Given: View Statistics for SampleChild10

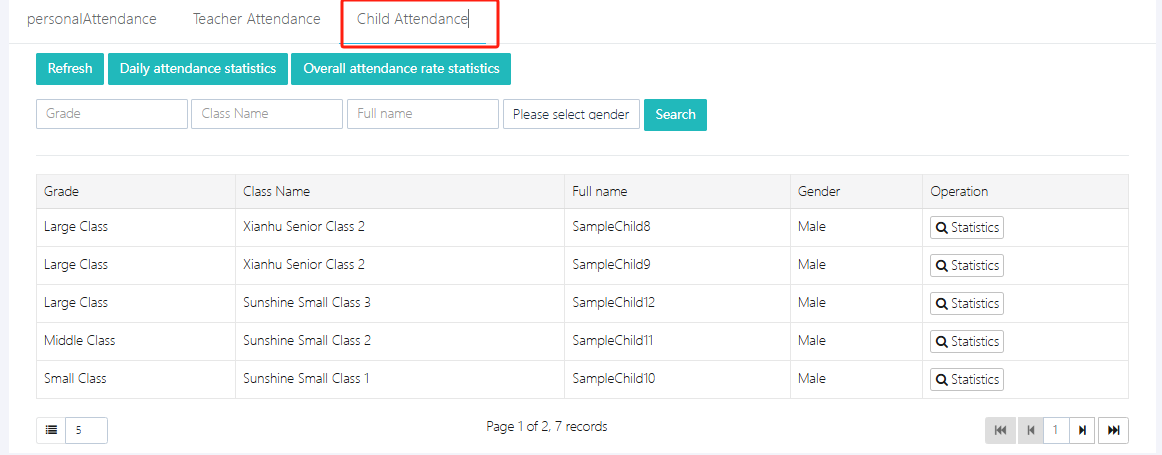Looking at the screenshot, I should [x=966, y=379].
